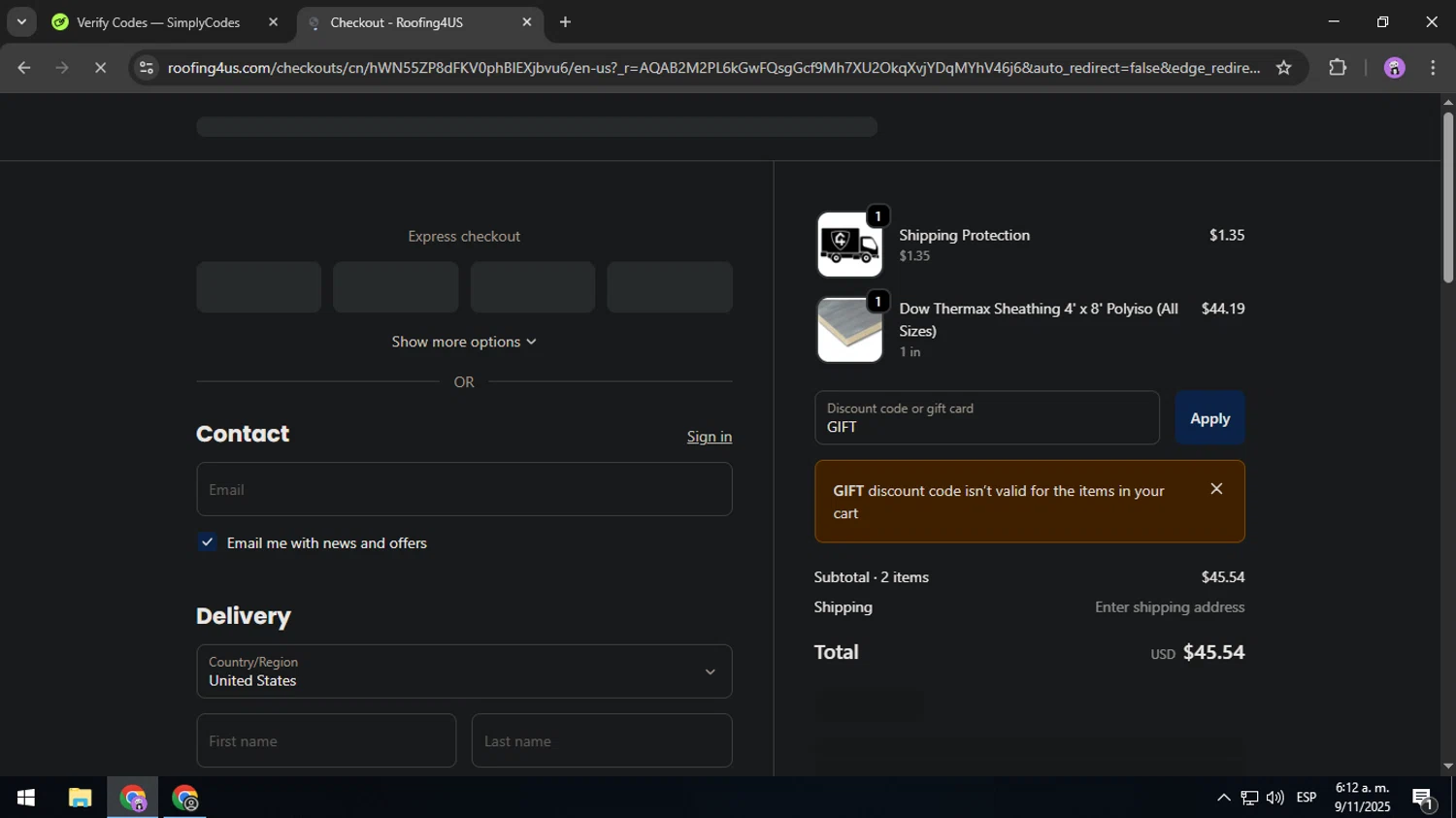This screenshot has width=1456, height=818.
Task: Go back to previous page
Action: click(x=24, y=67)
